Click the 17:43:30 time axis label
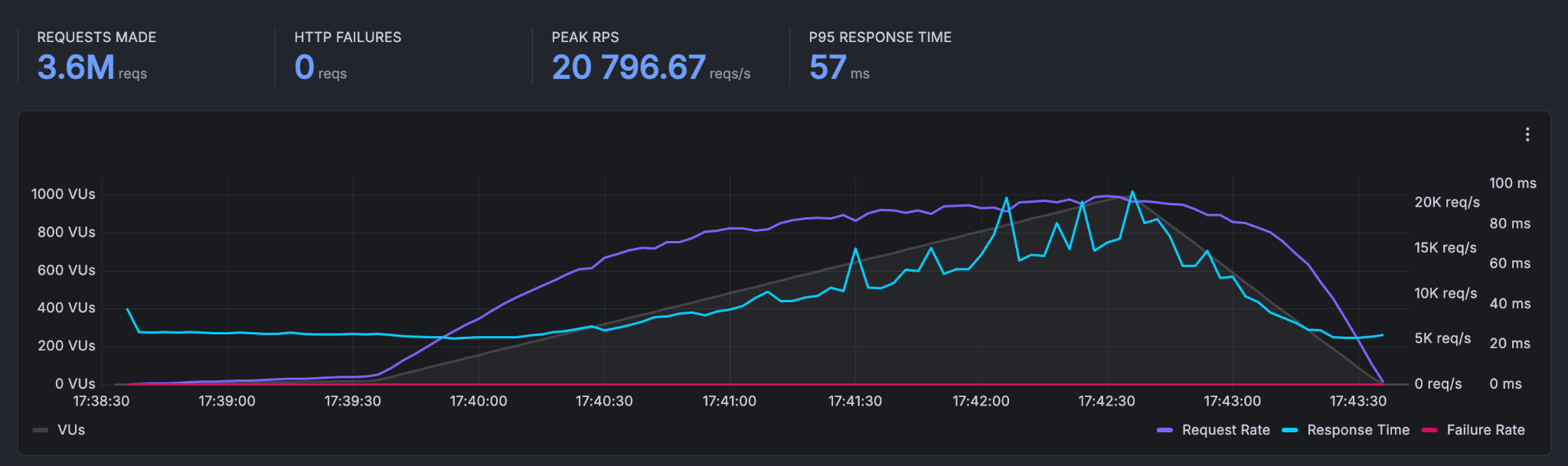 1357,401
